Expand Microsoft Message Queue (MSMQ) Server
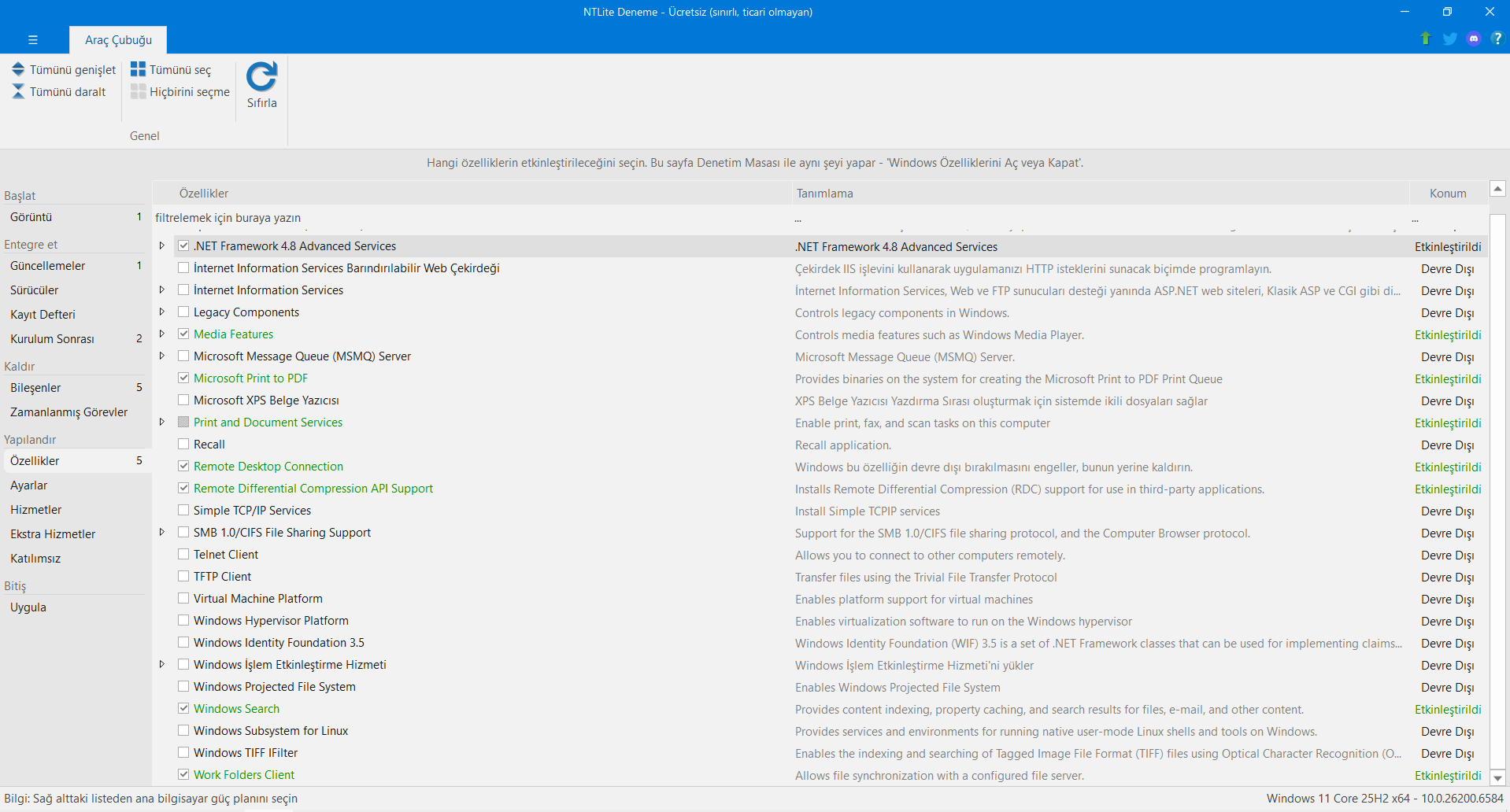This screenshot has width=1510, height=812. click(162, 356)
